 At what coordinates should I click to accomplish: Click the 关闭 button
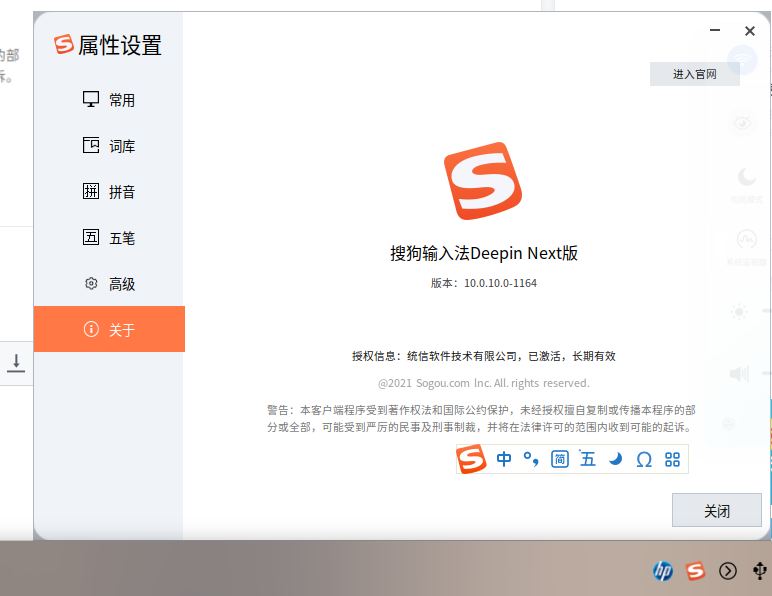[716, 510]
